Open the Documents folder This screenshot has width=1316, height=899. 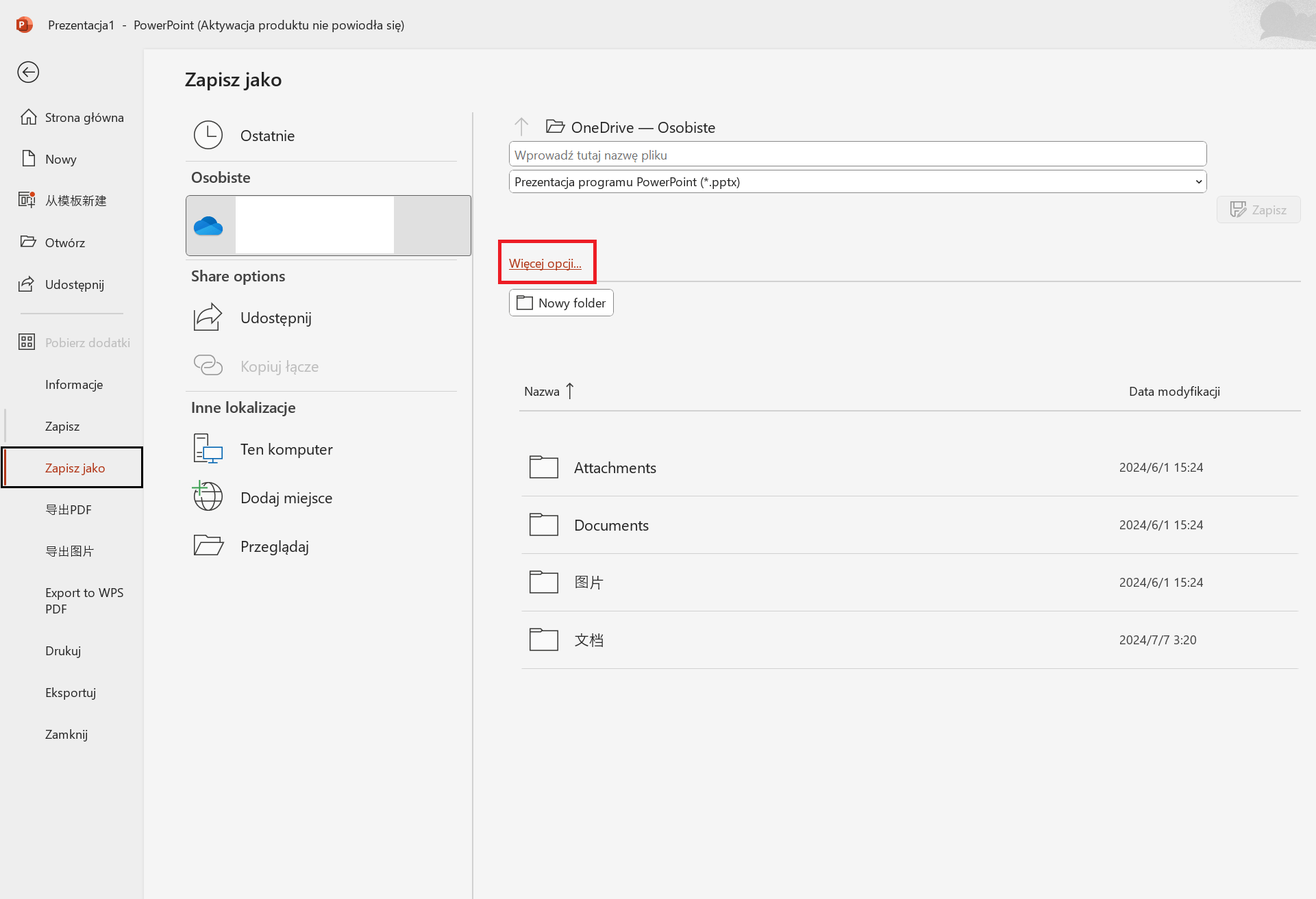pyautogui.click(x=611, y=525)
